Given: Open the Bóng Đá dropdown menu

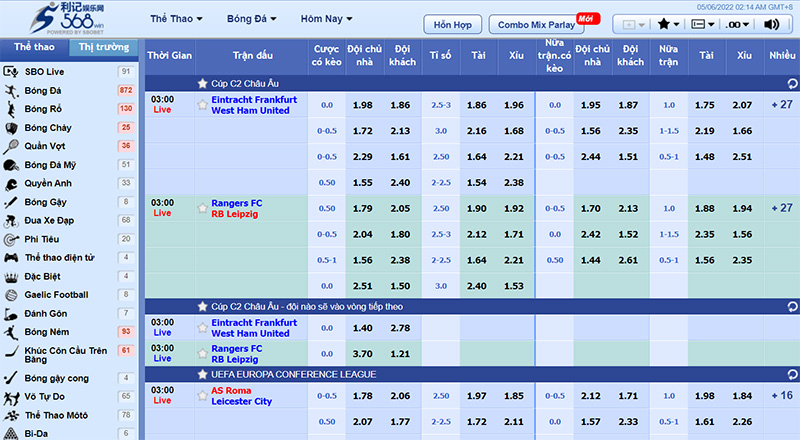Looking at the screenshot, I should (252, 19).
